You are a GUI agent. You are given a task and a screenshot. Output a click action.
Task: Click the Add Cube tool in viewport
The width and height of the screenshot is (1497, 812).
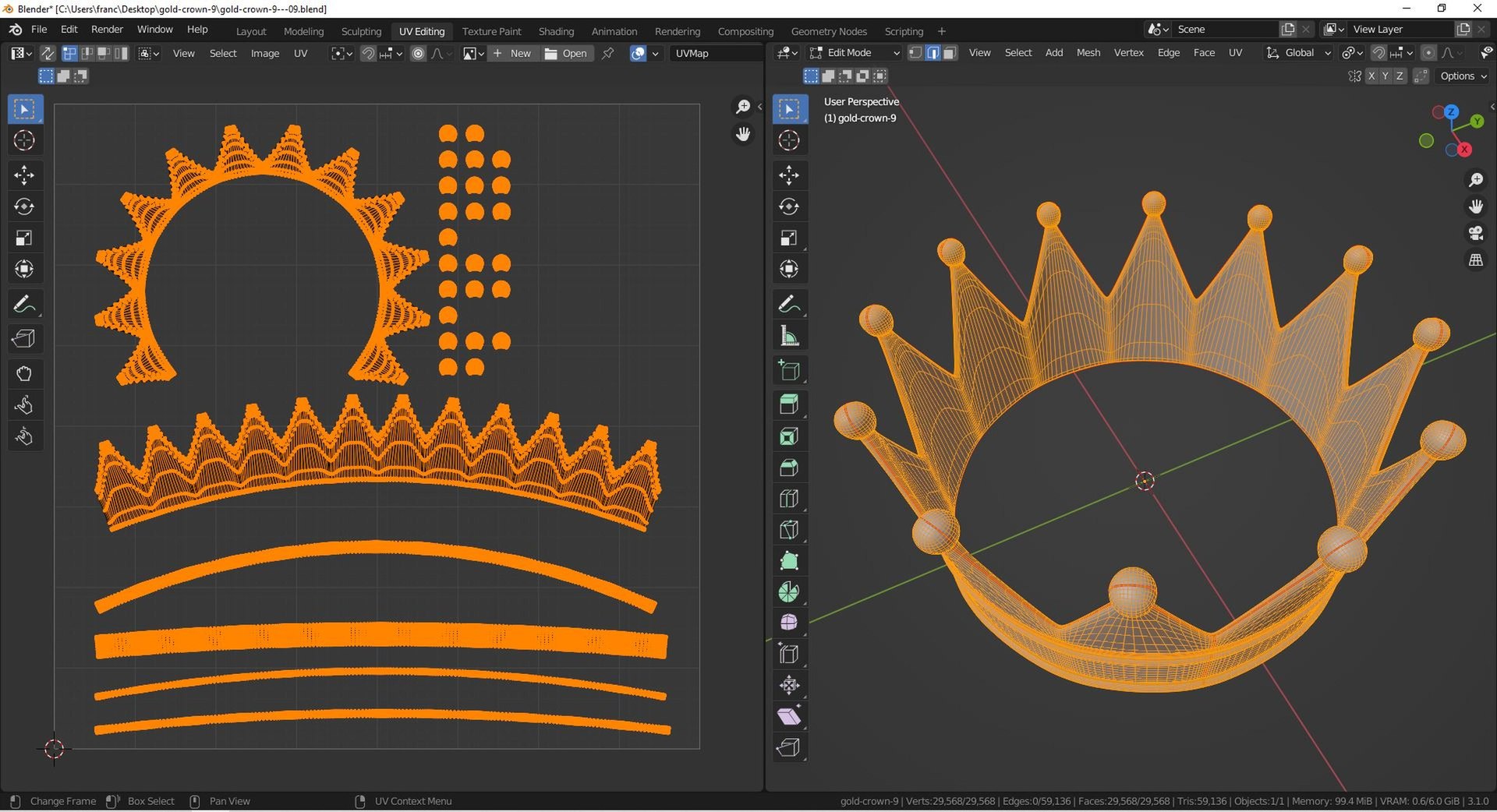pyautogui.click(x=789, y=371)
